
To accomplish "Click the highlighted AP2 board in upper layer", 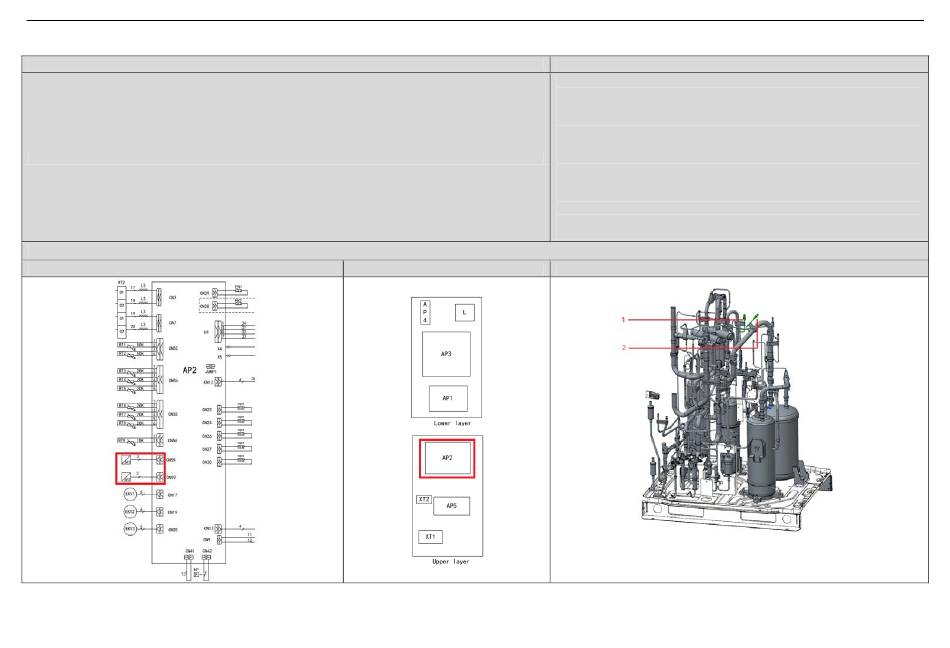I will tap(447, 458).
